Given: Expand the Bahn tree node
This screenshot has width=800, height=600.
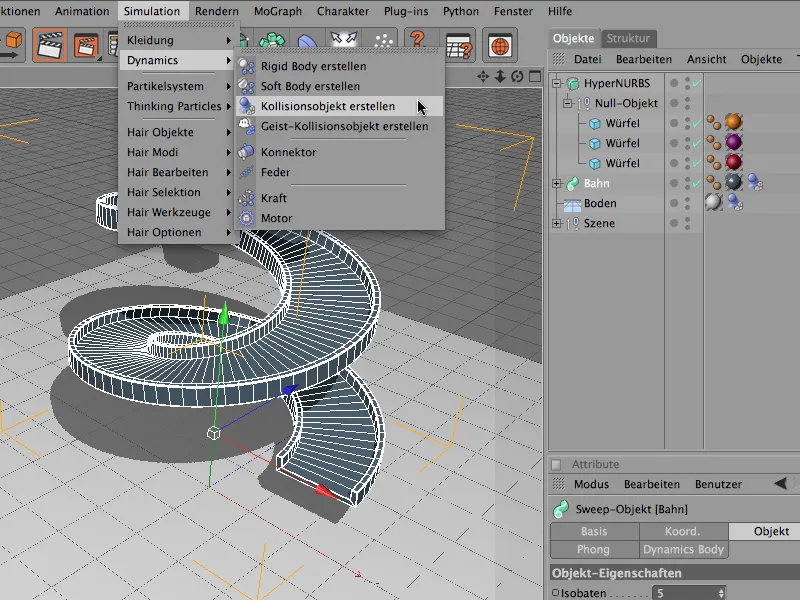Looking at the screenshot, I should click(557, 183).
